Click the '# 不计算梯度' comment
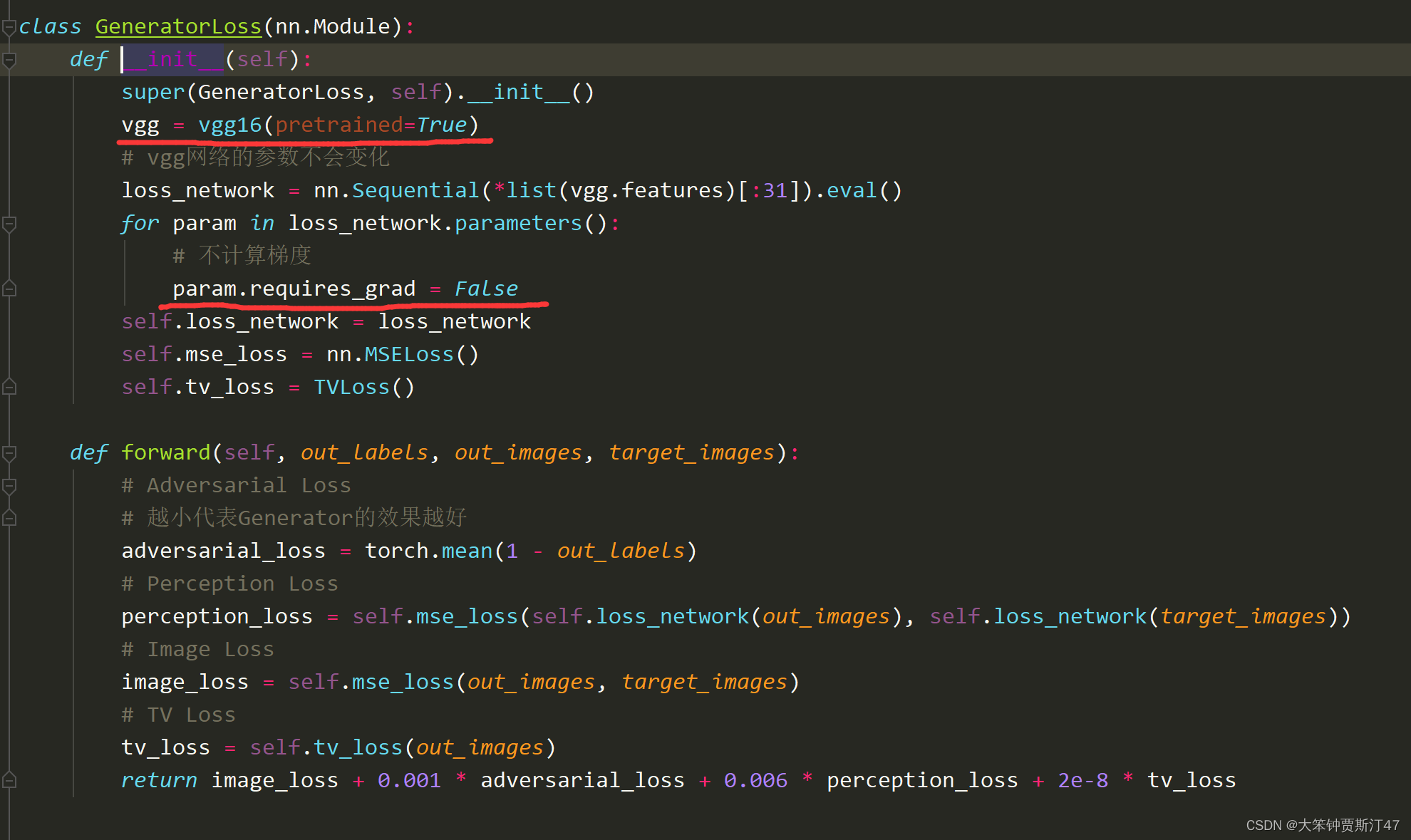 pos(242,256)
